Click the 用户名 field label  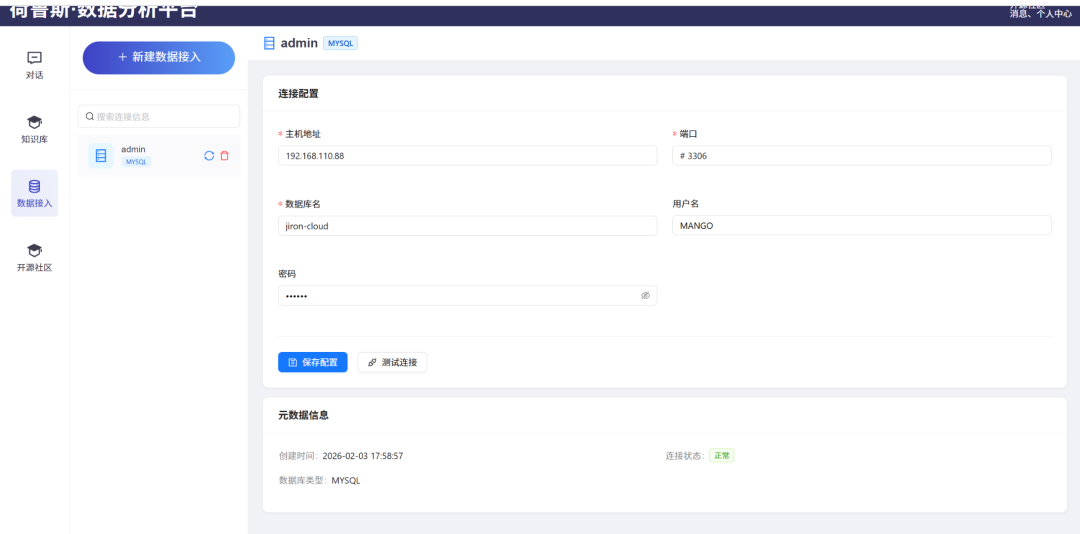686,204
